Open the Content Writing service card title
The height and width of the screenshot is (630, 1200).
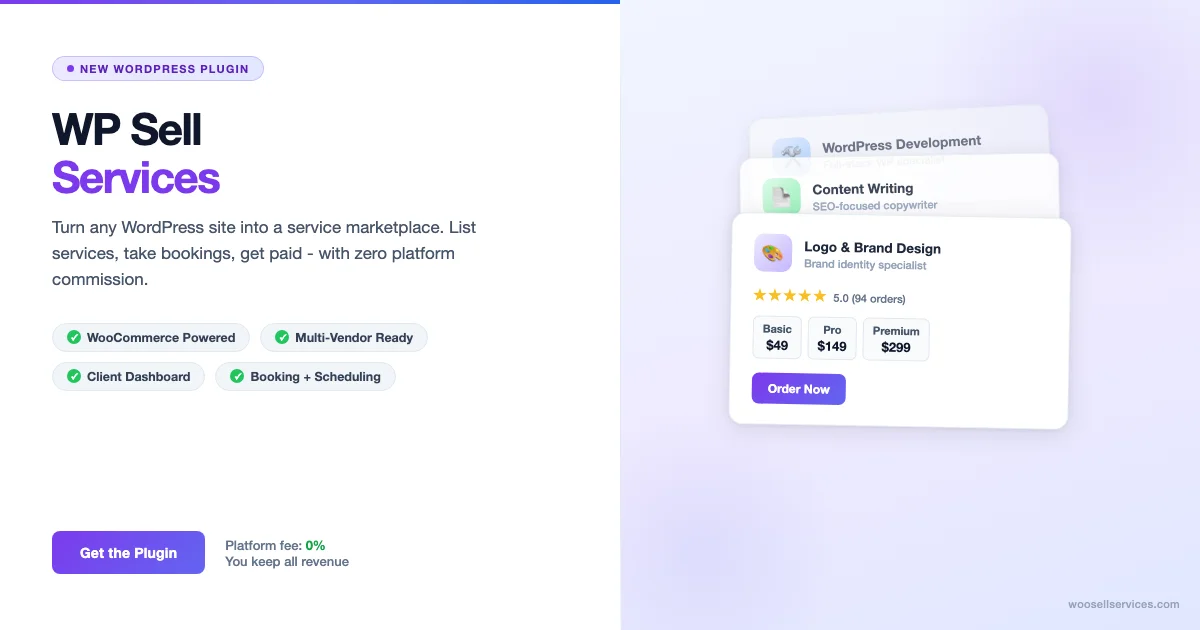pyautogui.click(x=862, y=188)
